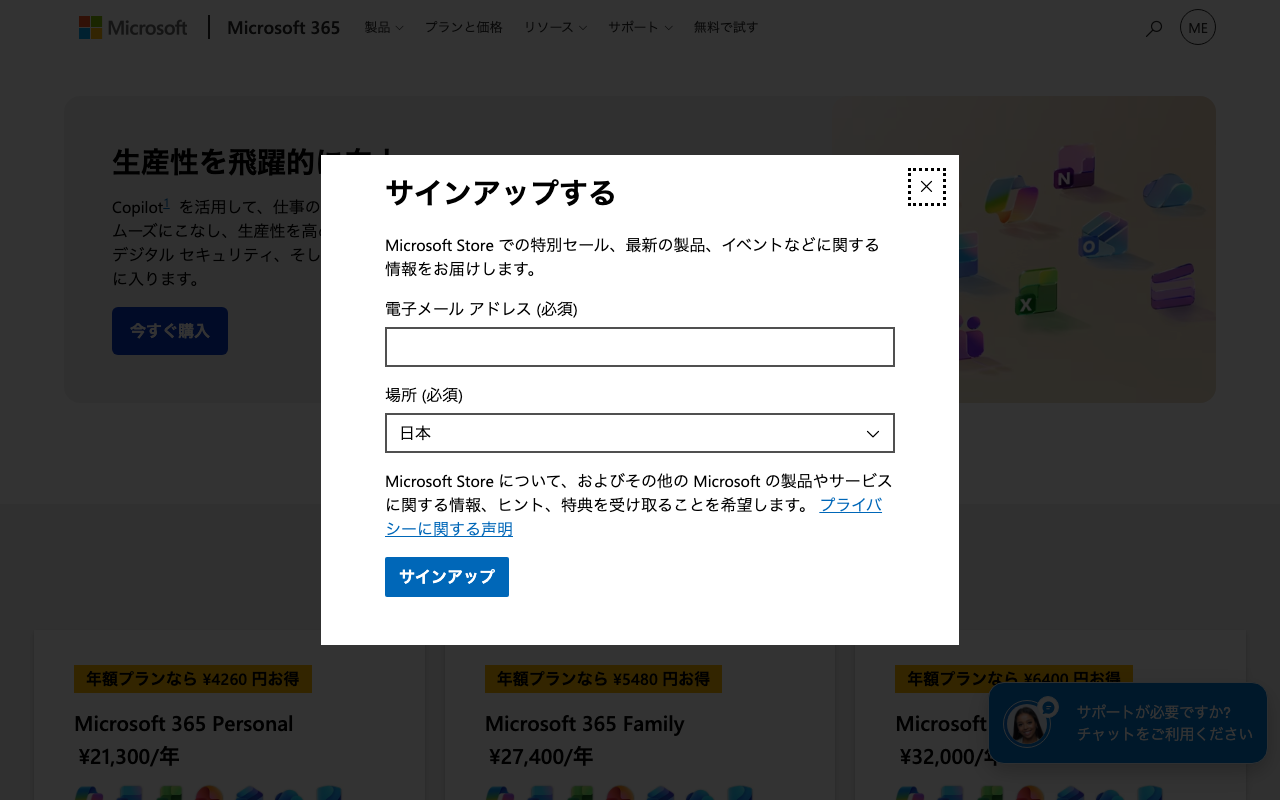Image resolution: width=1280 pixels, height=800 pixels.
Task: Click the Copilot footnote 1 link
Action: tap(167, 204)
